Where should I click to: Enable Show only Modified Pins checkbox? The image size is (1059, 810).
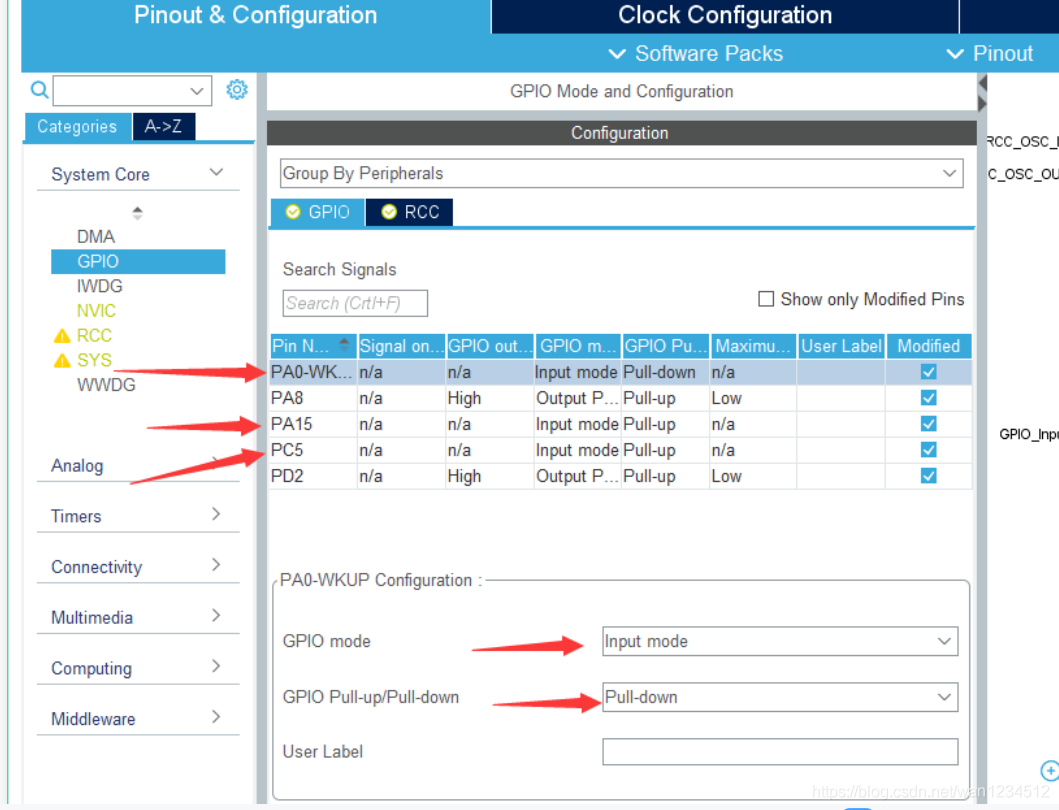coord(766,299)
